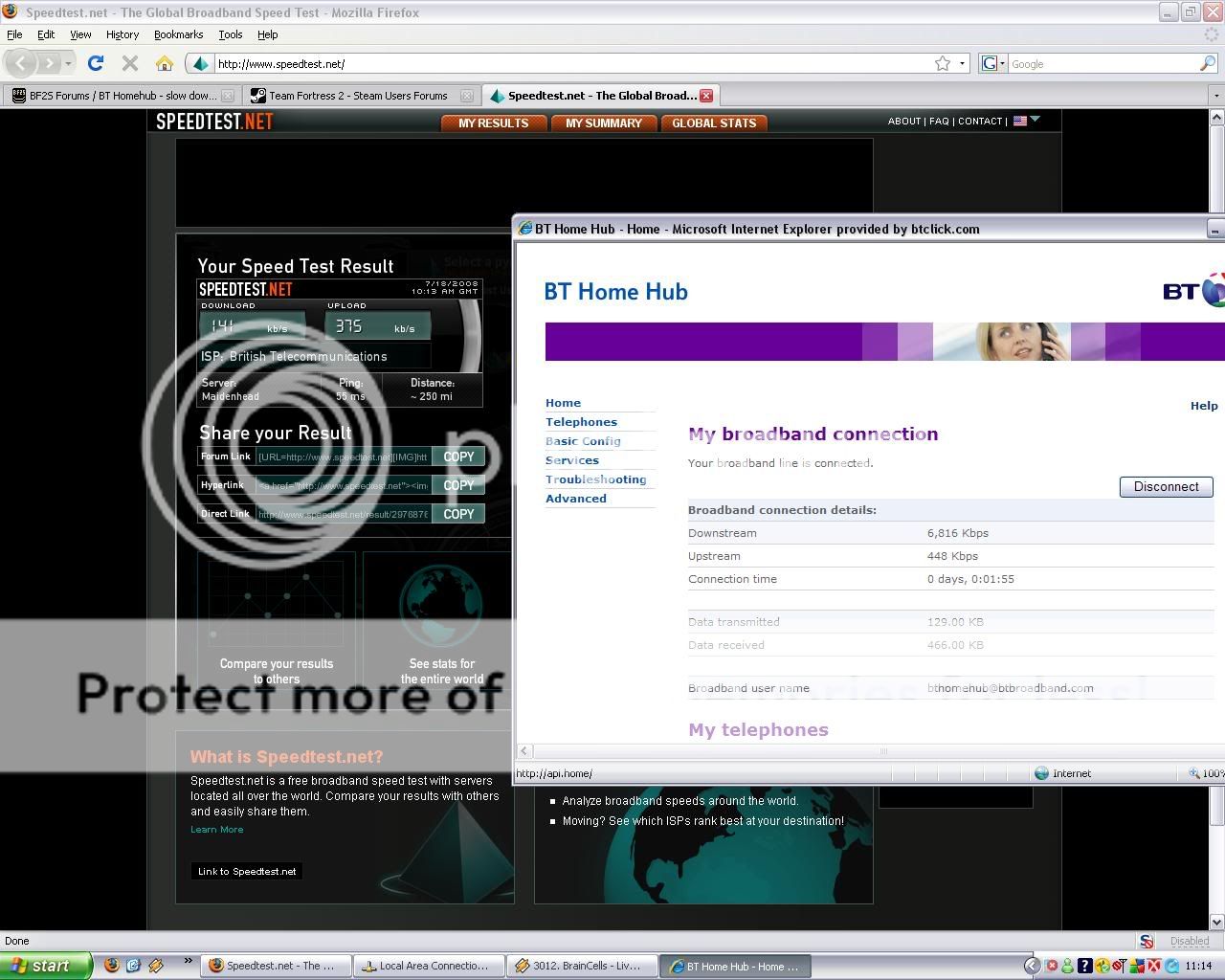This screenshot has width=1225, height=980.
Task: Click the Help link in BT Home Hub
Action: (1204, 406)
